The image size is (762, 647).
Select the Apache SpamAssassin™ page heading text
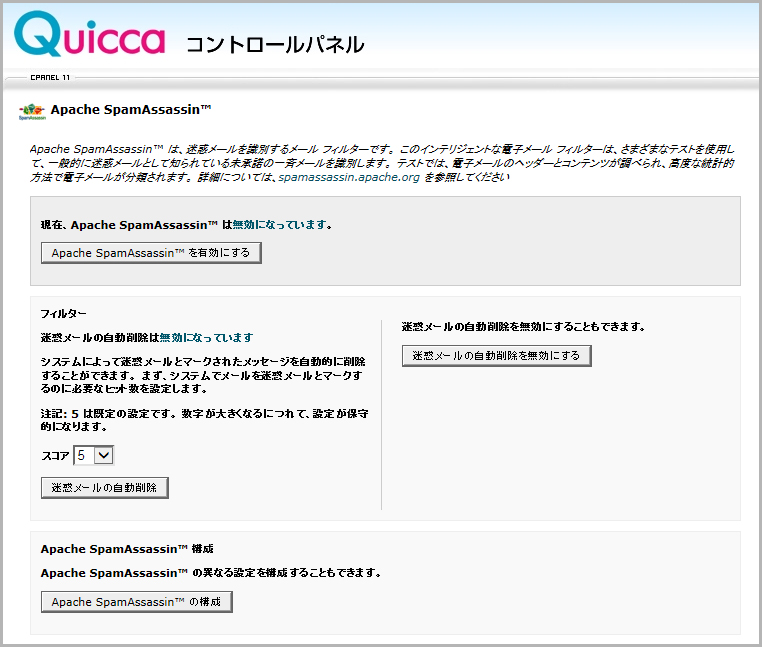point(130,109)
